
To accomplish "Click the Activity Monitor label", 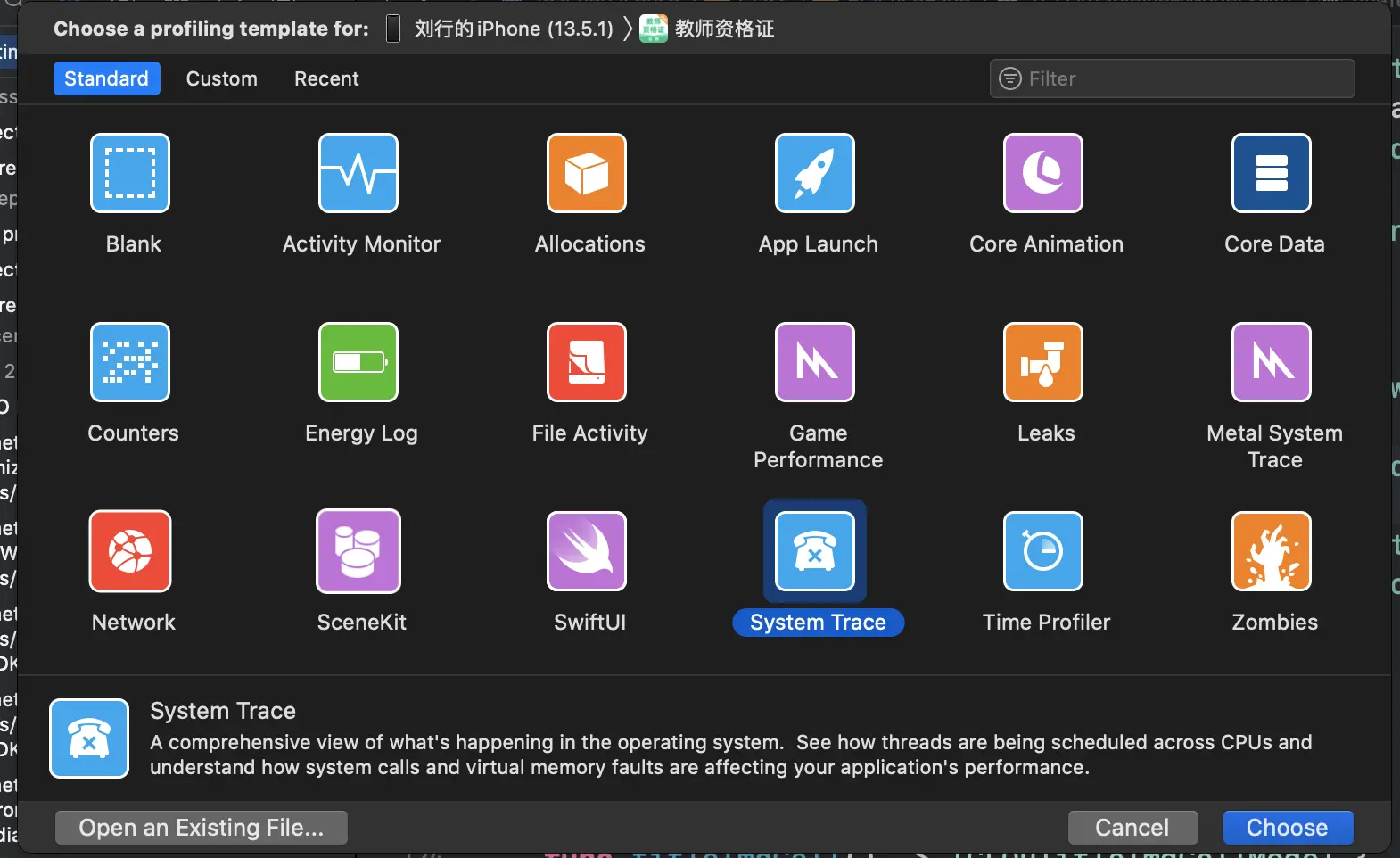I will [361, 244].
